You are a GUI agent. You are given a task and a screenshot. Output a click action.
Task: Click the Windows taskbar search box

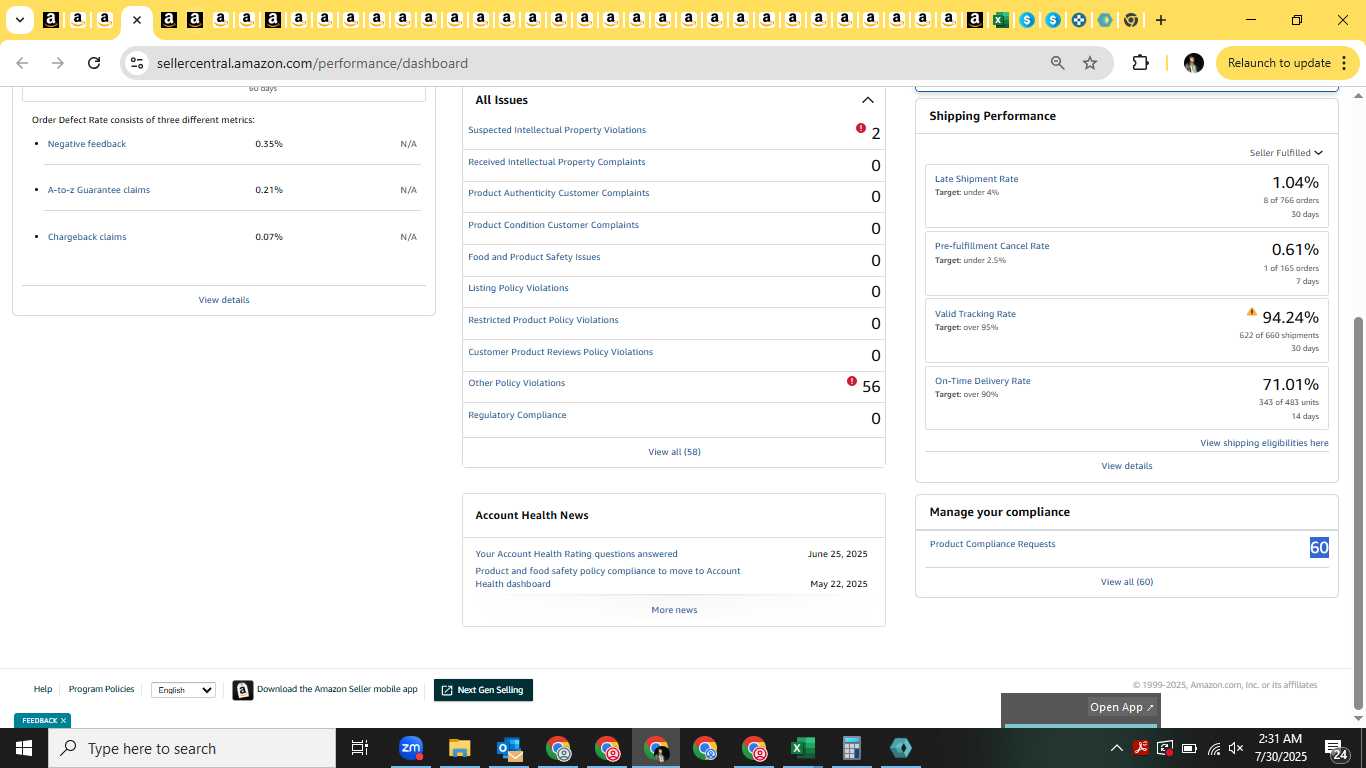pyautogui.click(x=190, y=748)
